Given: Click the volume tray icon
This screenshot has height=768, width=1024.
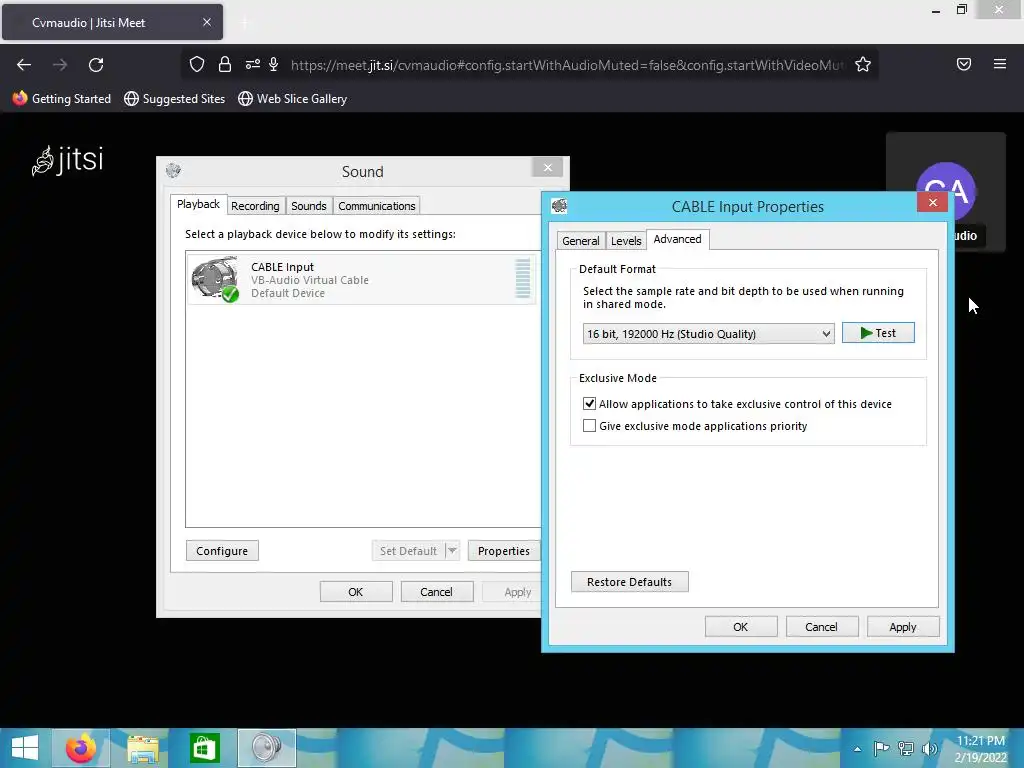Looking at the screenshot, I should tap(929, 748).
